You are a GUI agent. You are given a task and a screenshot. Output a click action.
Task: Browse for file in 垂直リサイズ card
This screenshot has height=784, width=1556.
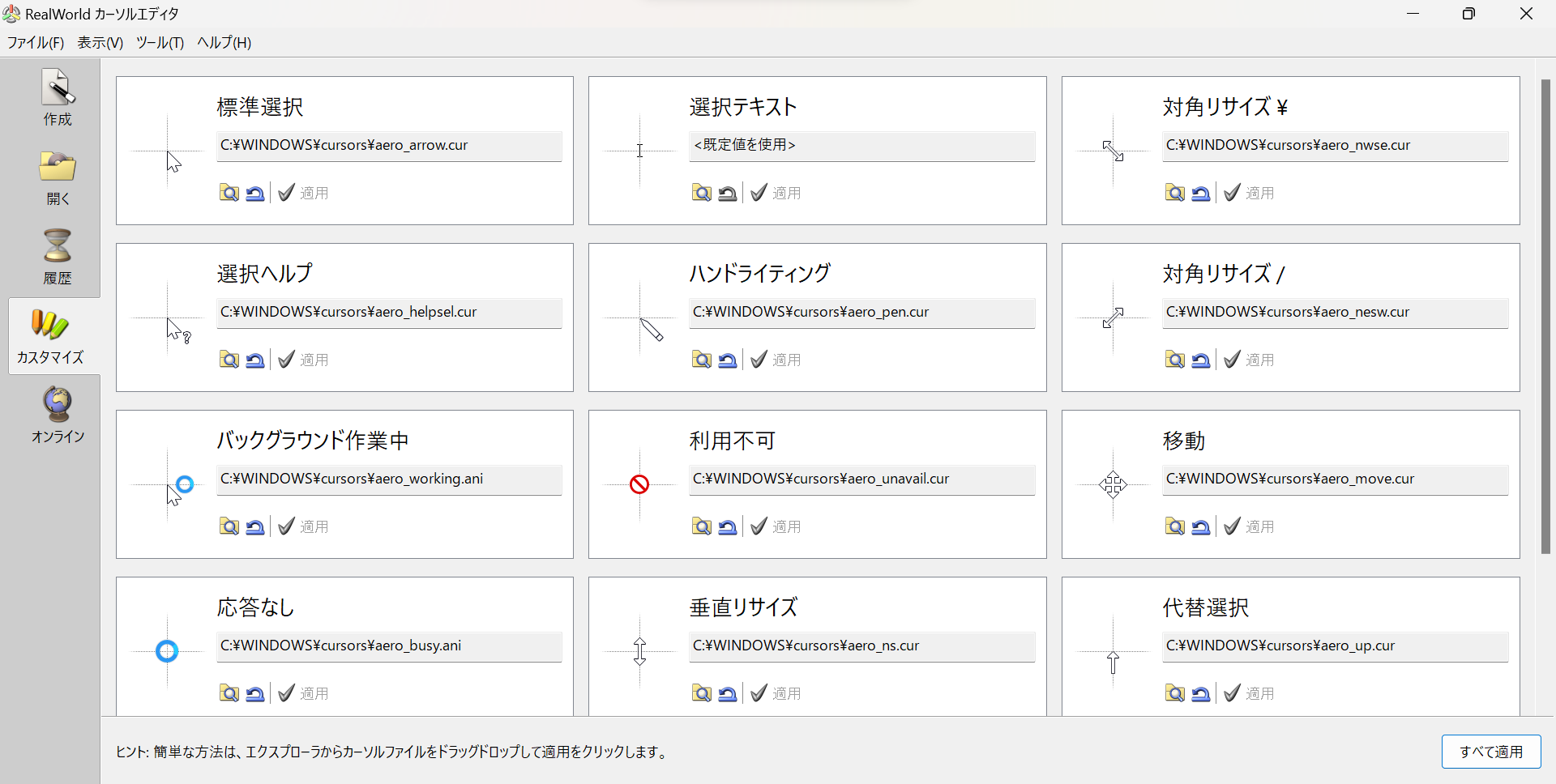[702, 693]
